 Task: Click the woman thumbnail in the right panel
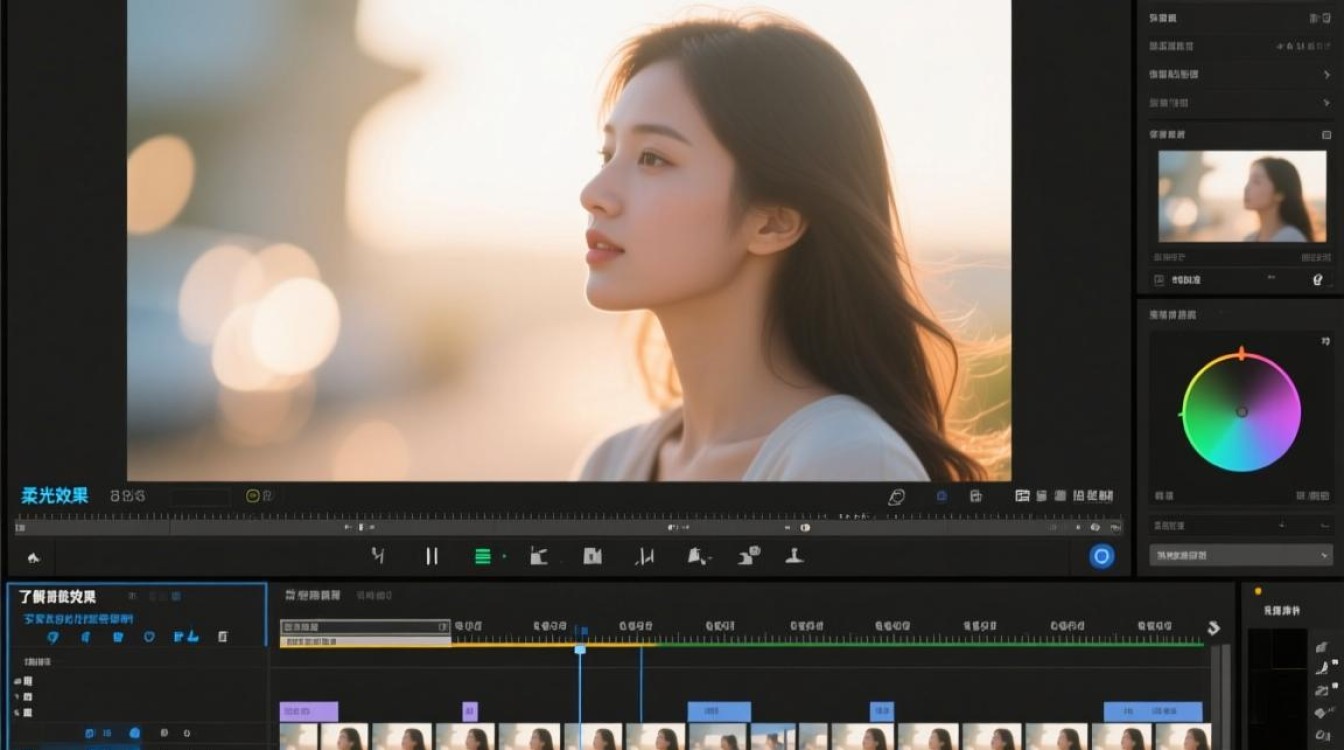click(x=1242, y=196)
